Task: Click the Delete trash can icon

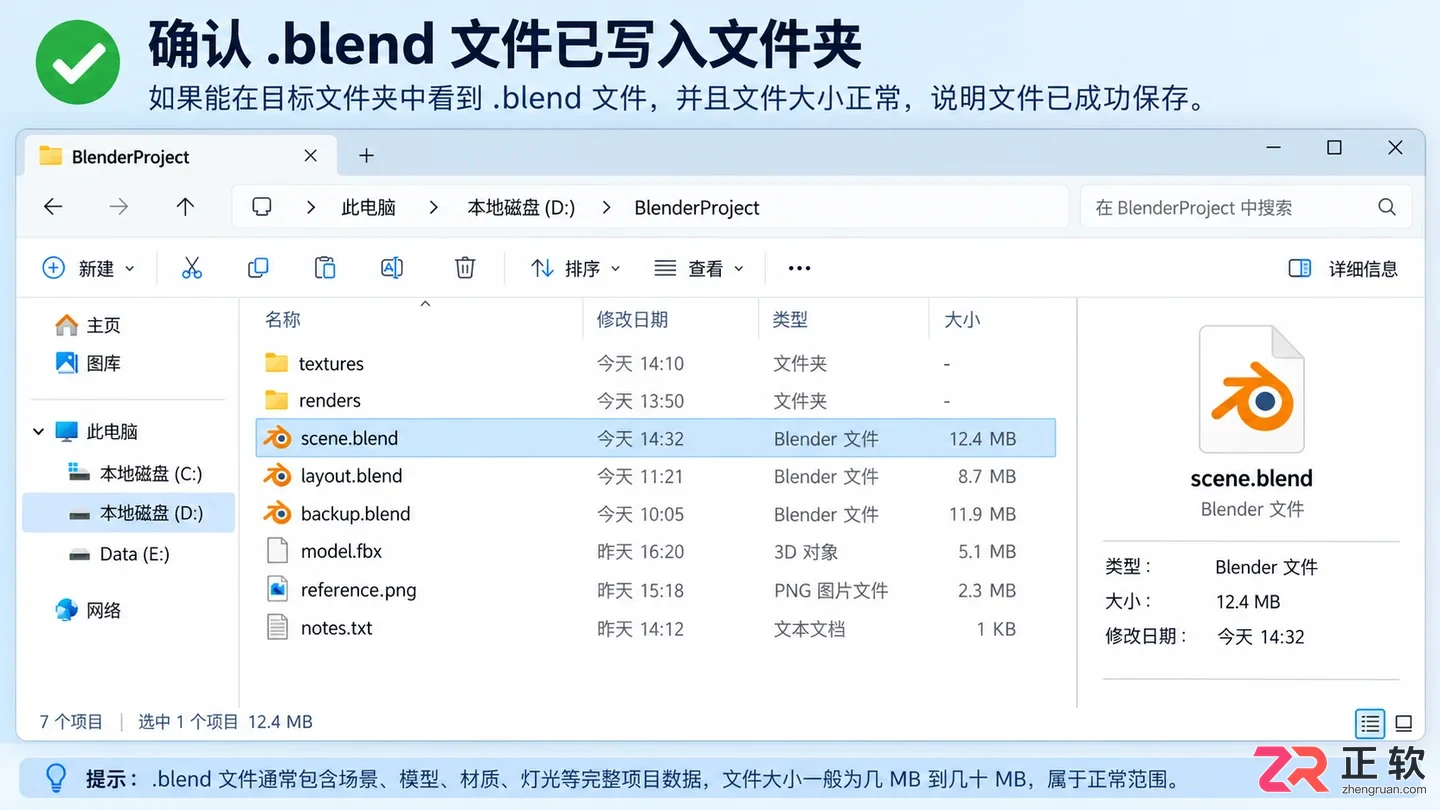Action: coord(465,268)
